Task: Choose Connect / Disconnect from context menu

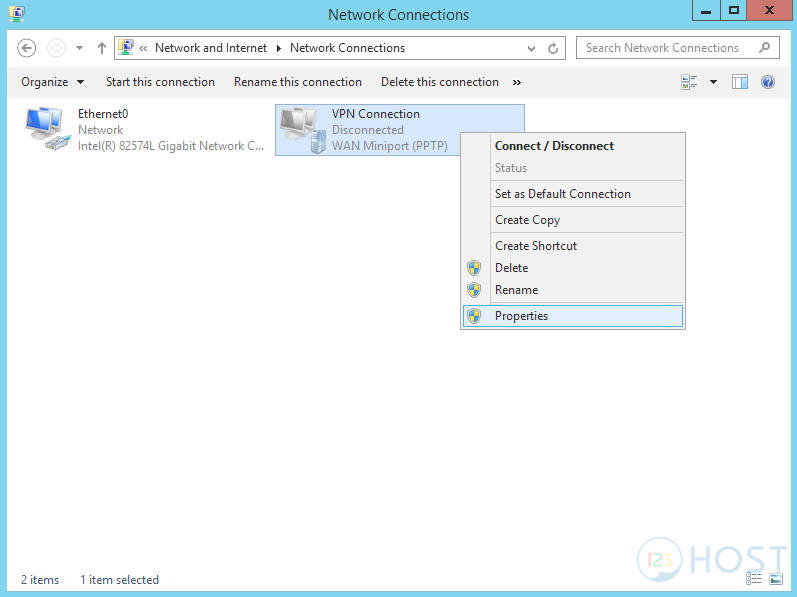Action: coord(573,146)
